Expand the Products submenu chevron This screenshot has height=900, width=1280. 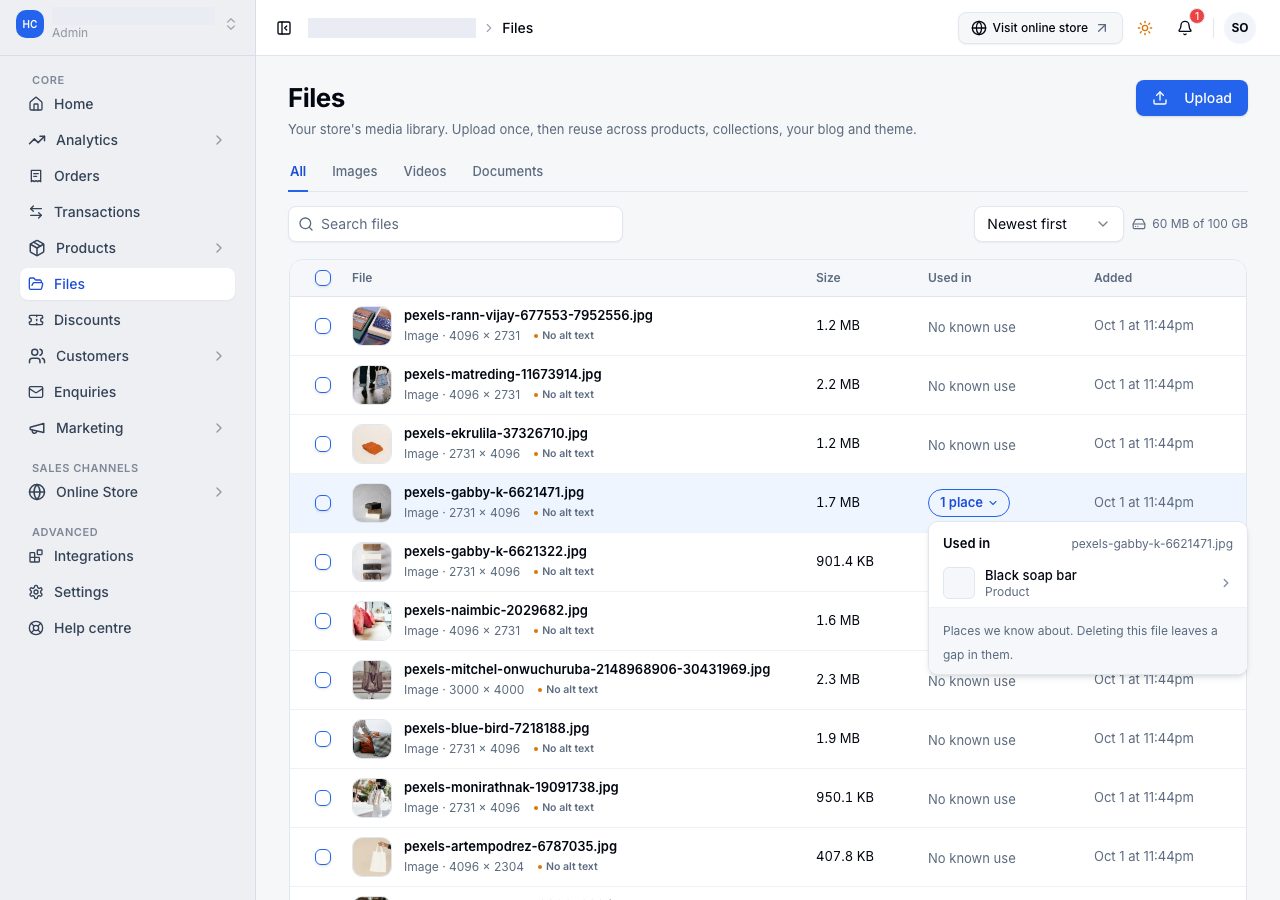pyautogui.click(x=219, y=248)
